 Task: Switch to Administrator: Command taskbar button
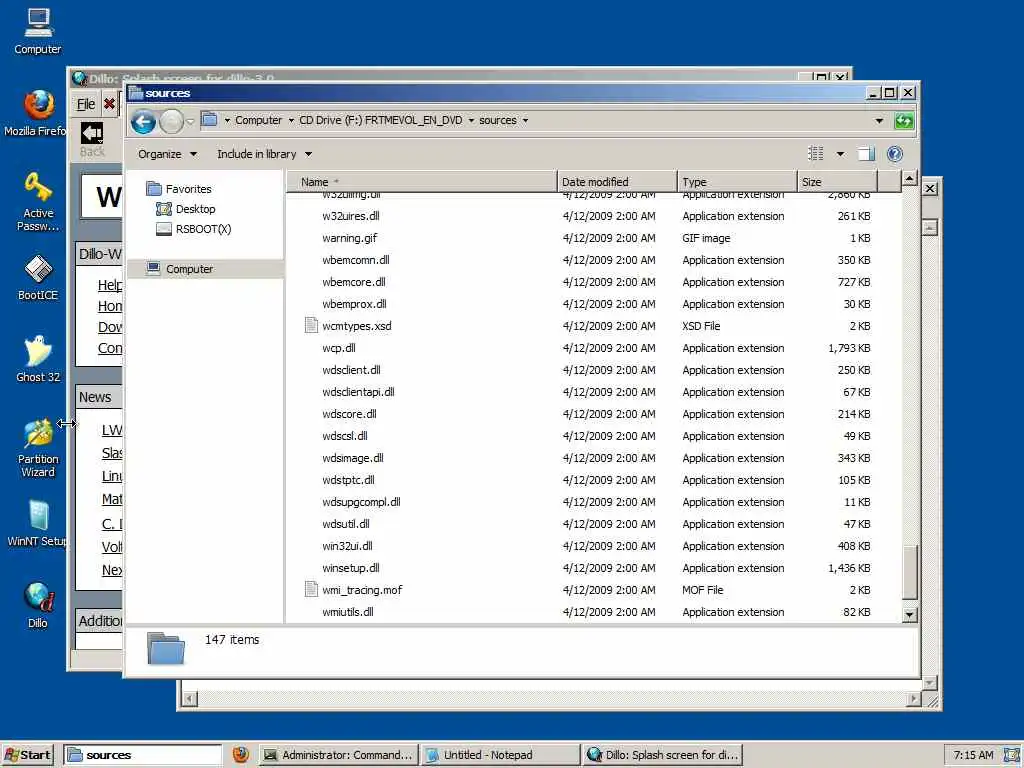pyautogui.click(x=338, y=755)
